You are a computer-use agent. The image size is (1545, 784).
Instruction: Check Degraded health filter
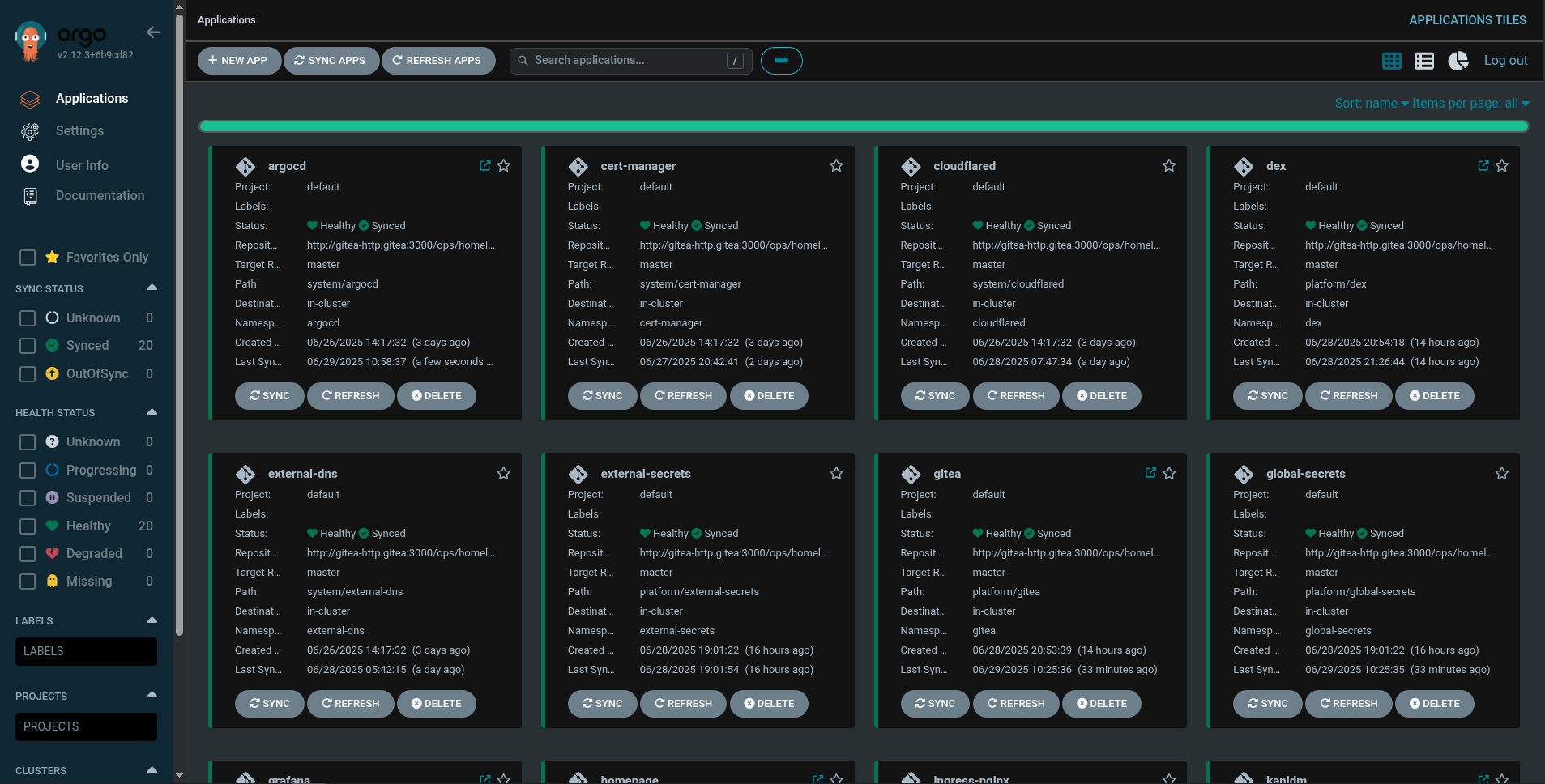coord(28,554)
